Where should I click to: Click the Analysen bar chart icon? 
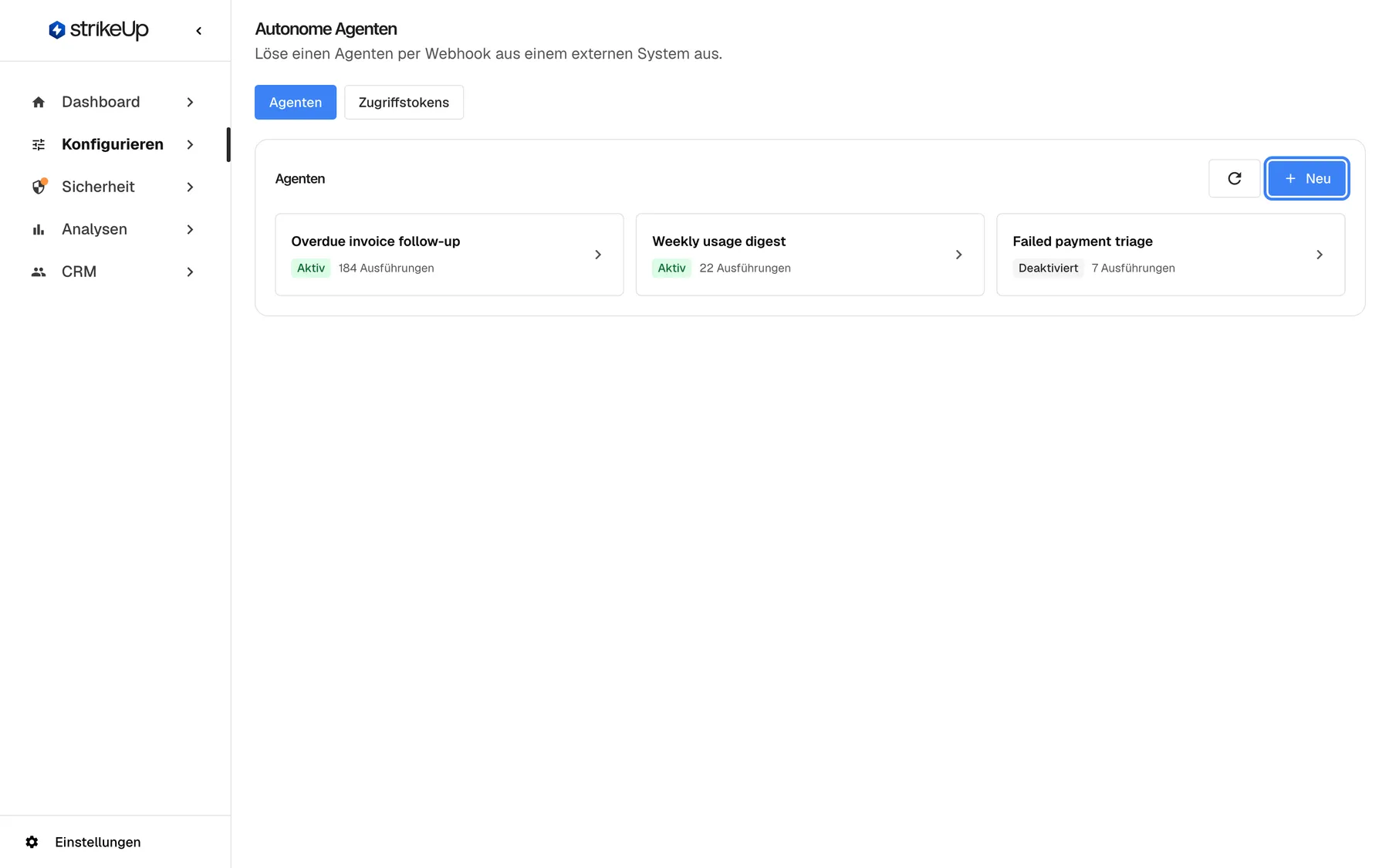click(39, 229)
